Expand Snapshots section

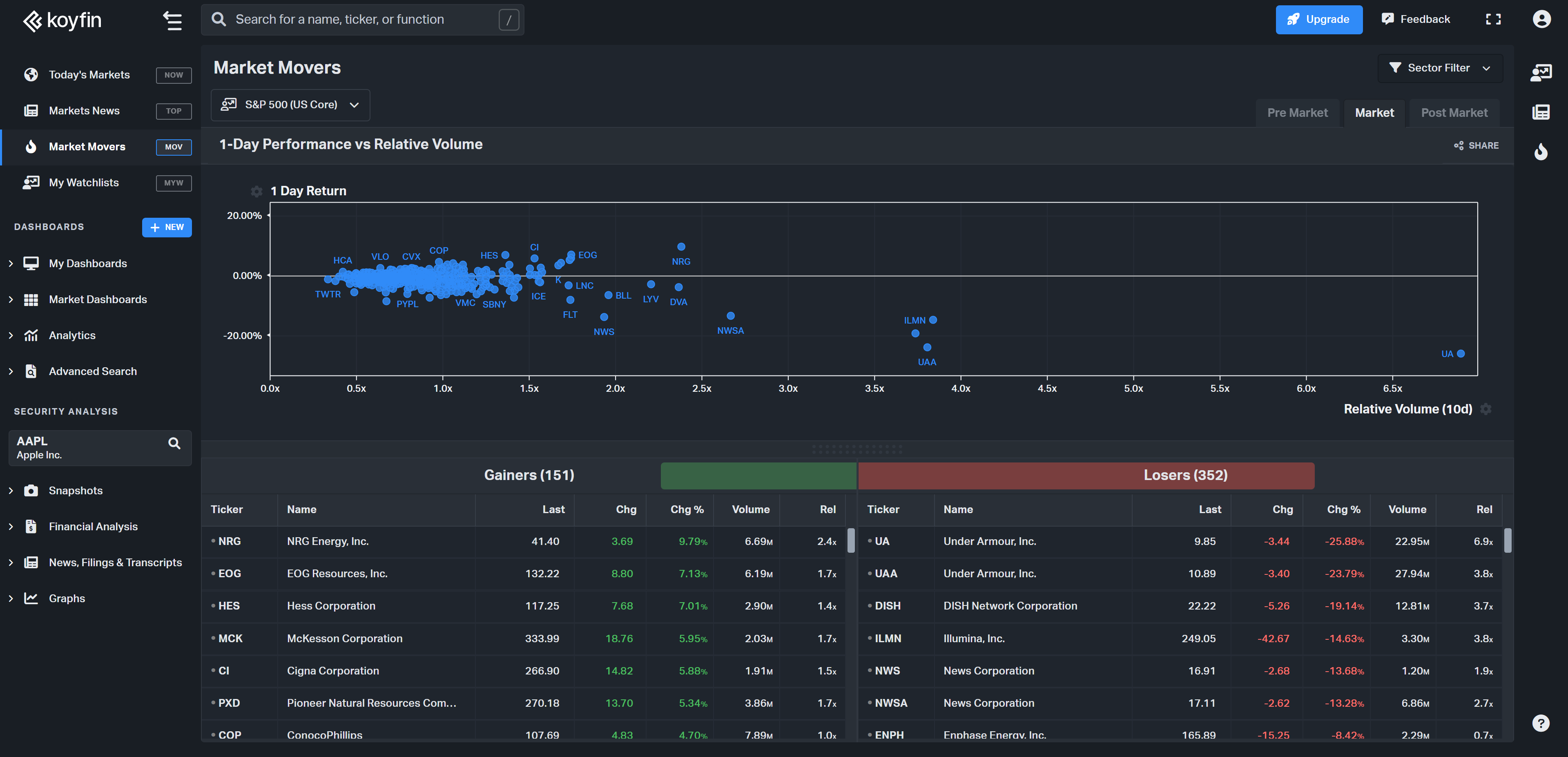11,491
